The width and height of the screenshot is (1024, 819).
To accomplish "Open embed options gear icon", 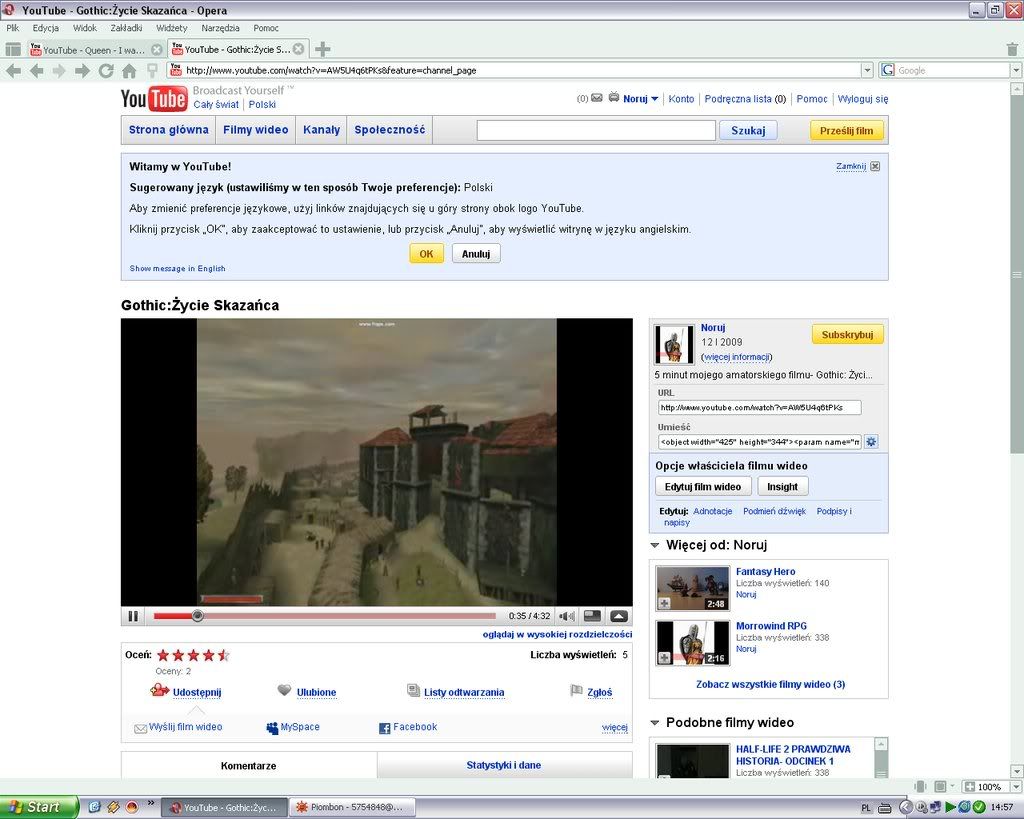I will point(871,442).
